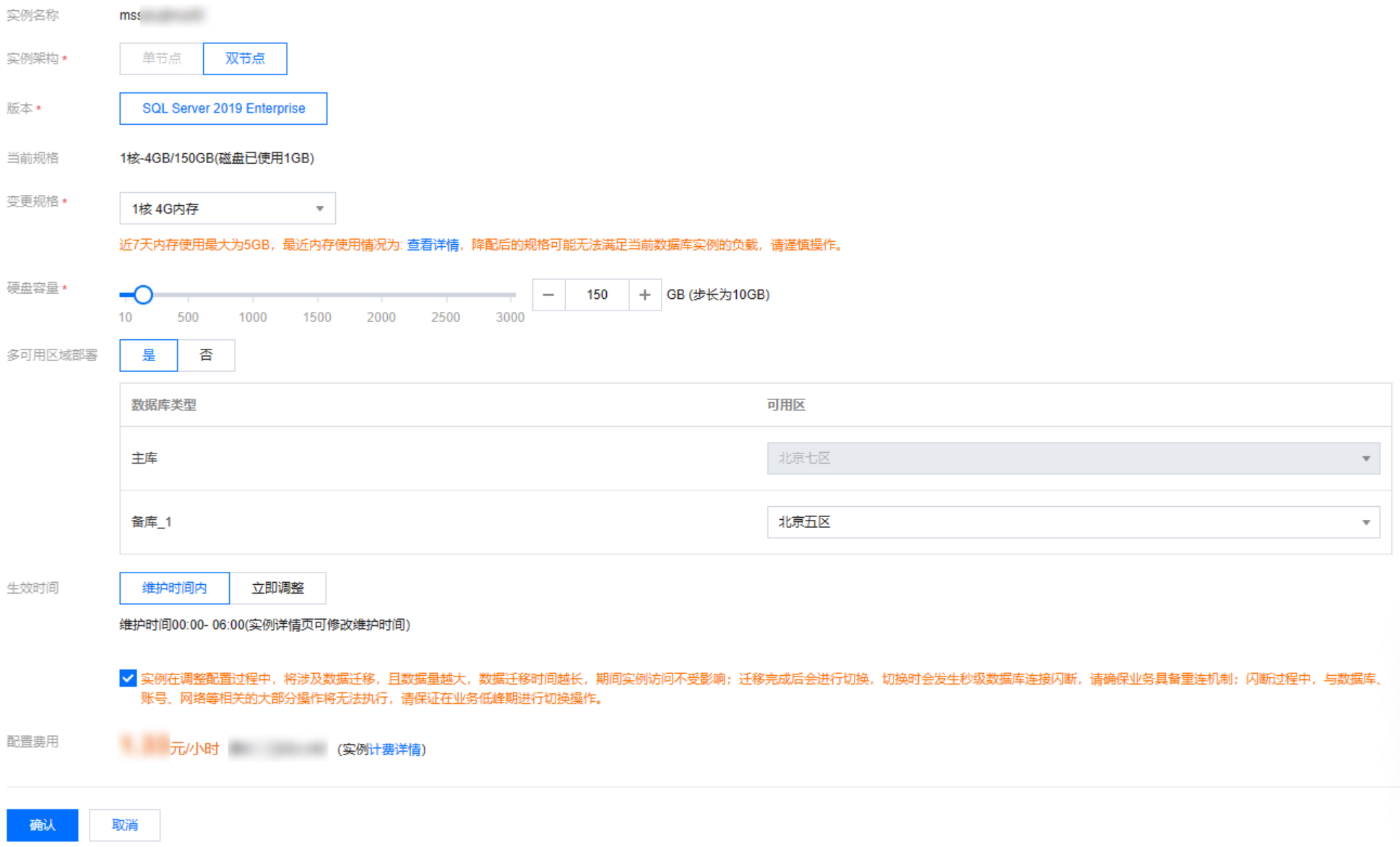Select 否 for multi-AZ deployment
1400x847 pixels.
point(206,355)
